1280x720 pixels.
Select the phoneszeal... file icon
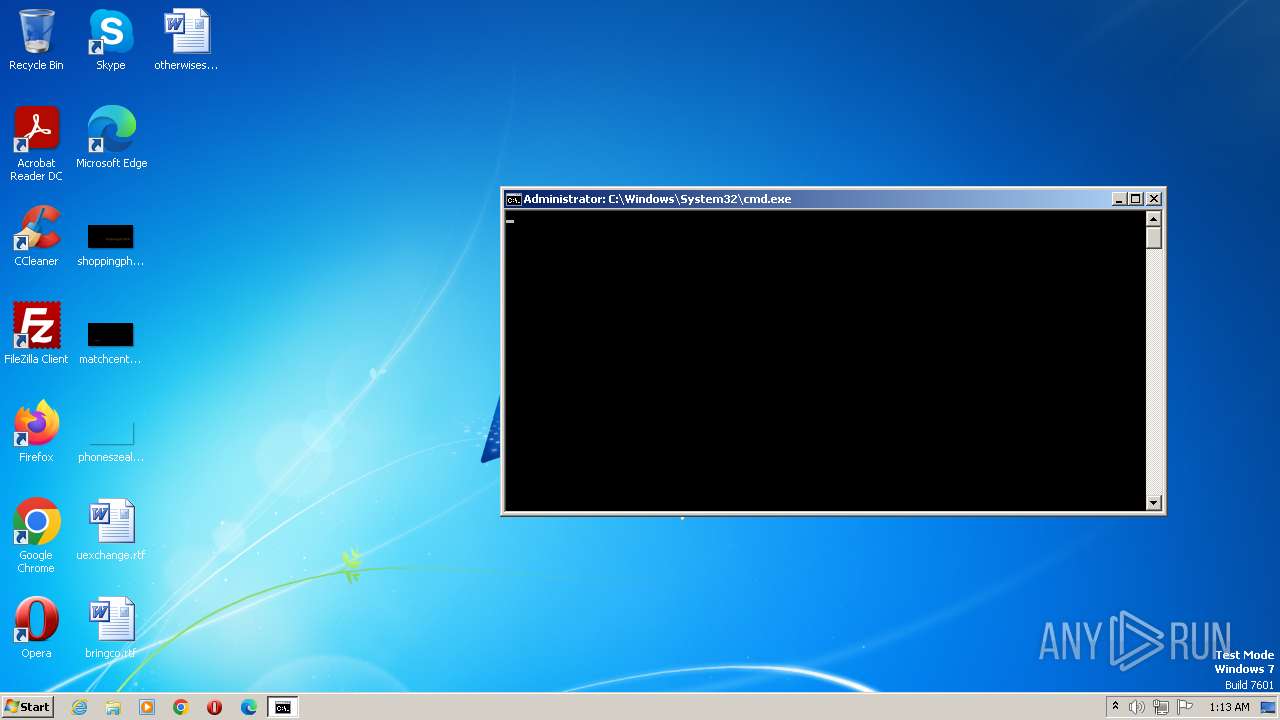110,441
